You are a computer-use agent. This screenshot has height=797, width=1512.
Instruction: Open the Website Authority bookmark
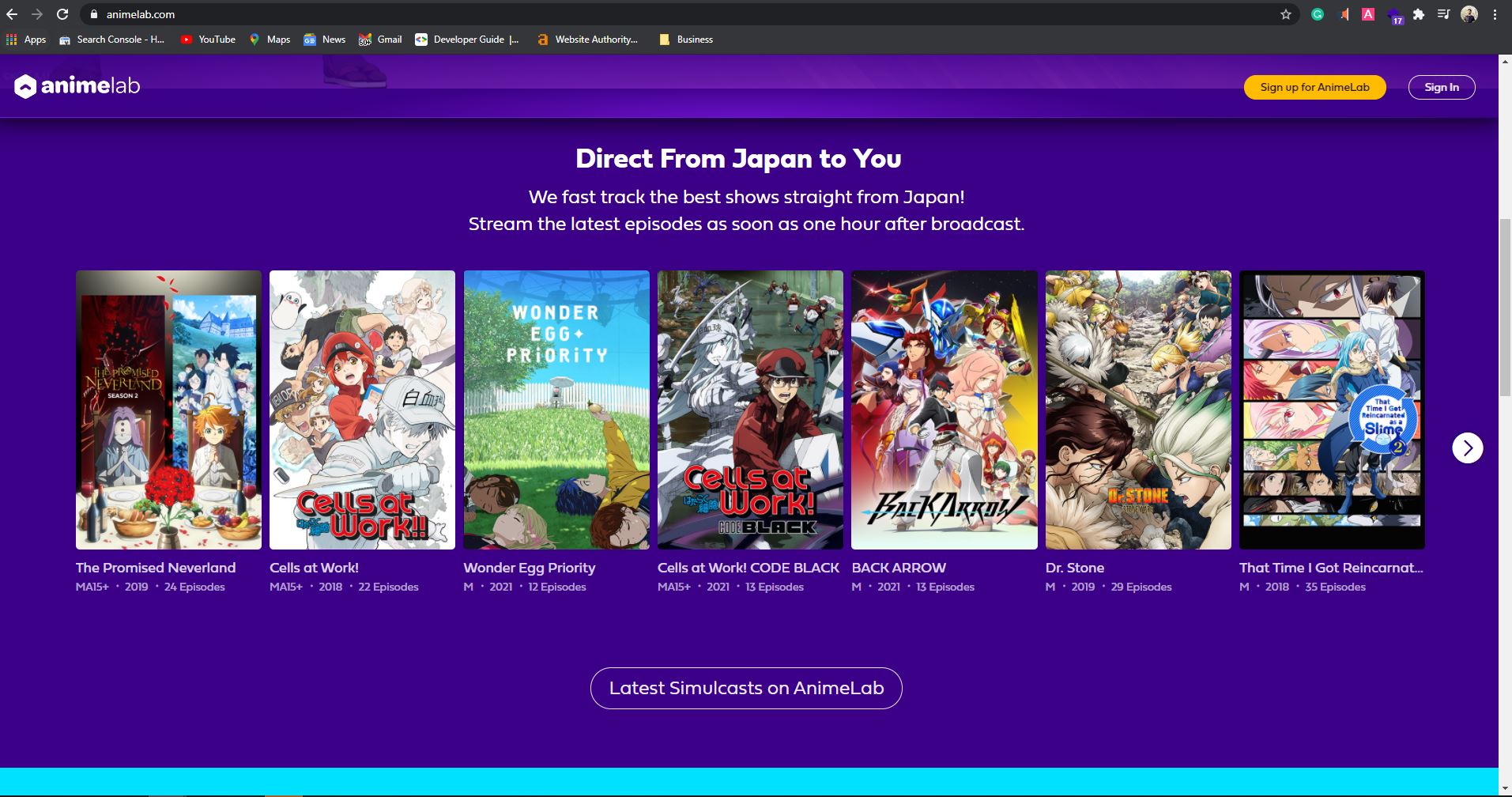click(587, 40)
